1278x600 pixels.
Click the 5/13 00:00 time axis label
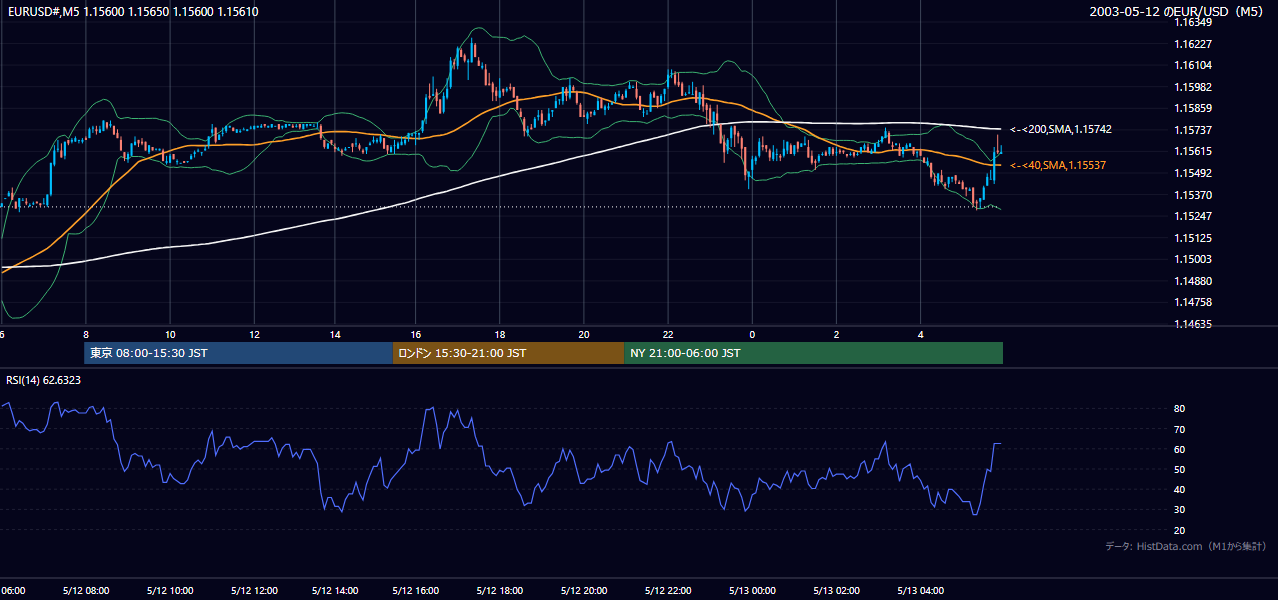point(754,591)
